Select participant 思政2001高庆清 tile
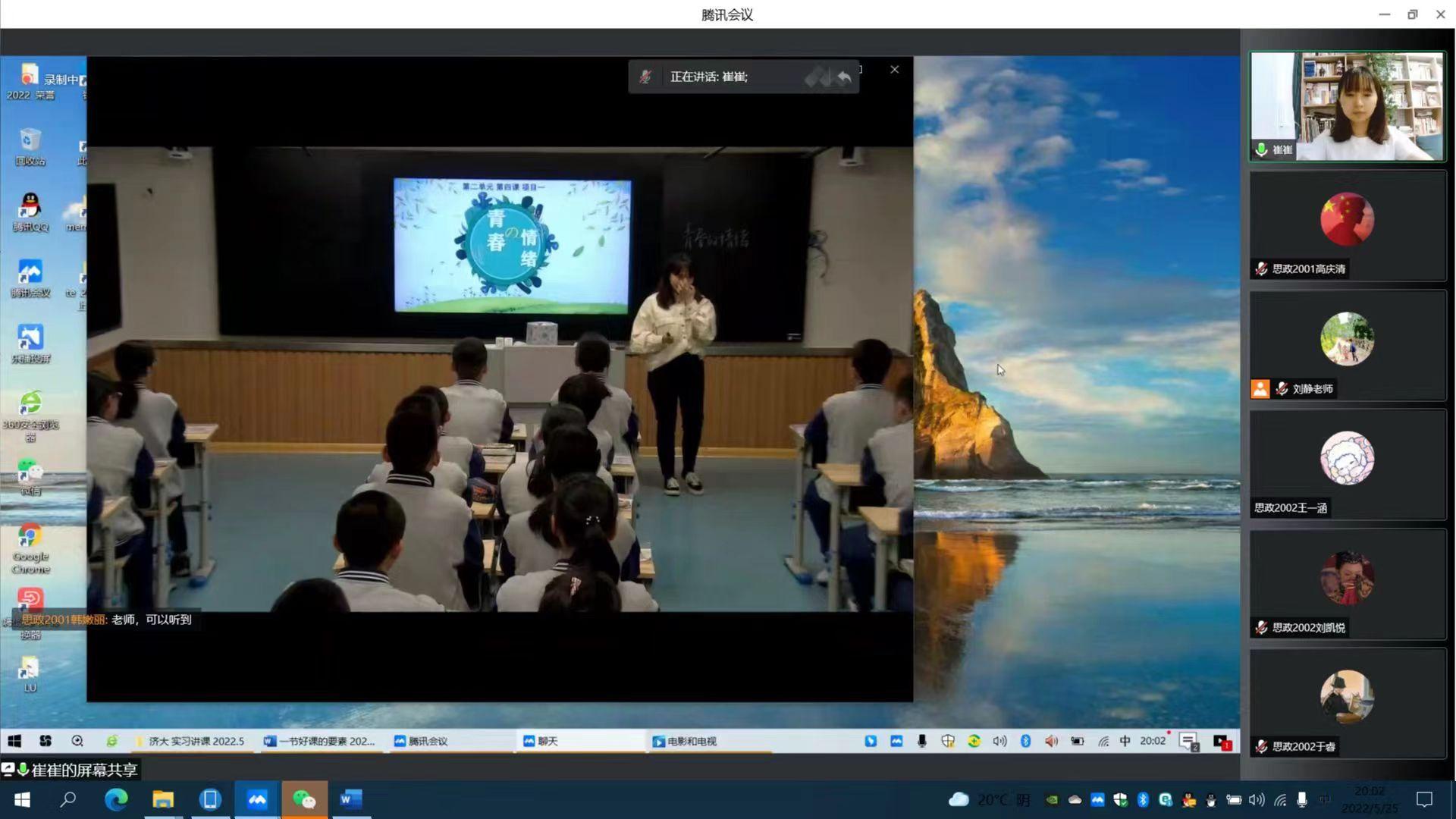The height and width of the screenshot is (819, 1456). click(1348, 226)
